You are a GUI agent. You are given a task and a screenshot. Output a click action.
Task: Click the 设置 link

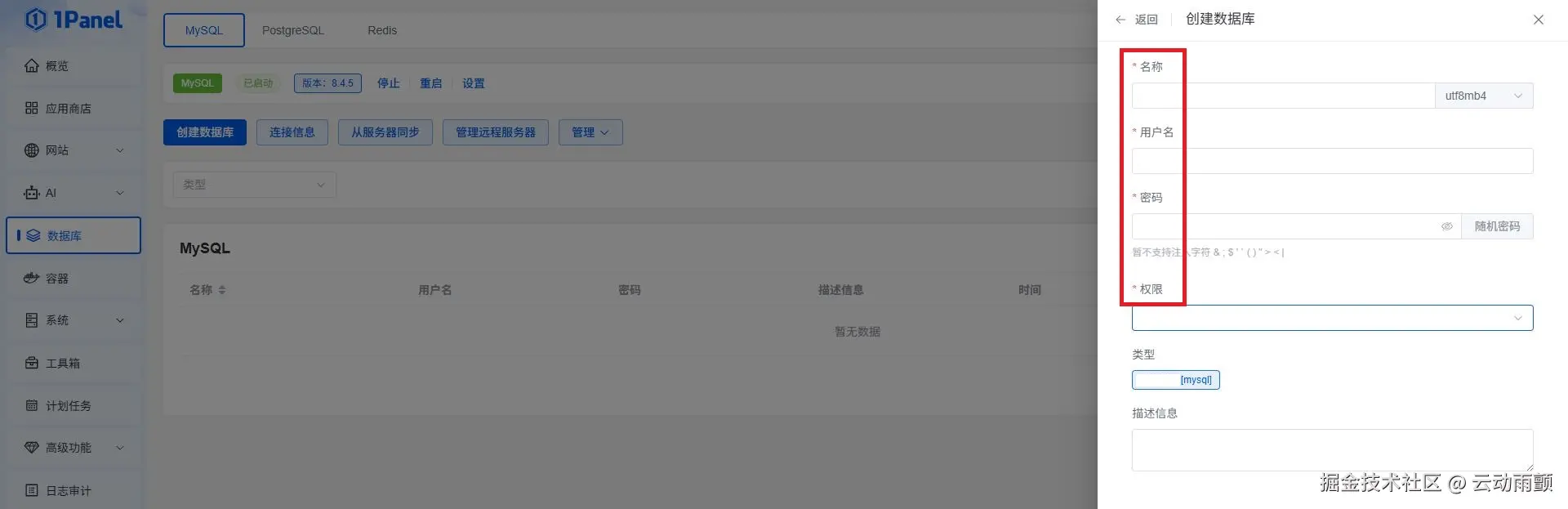click(x=474, y=83)
